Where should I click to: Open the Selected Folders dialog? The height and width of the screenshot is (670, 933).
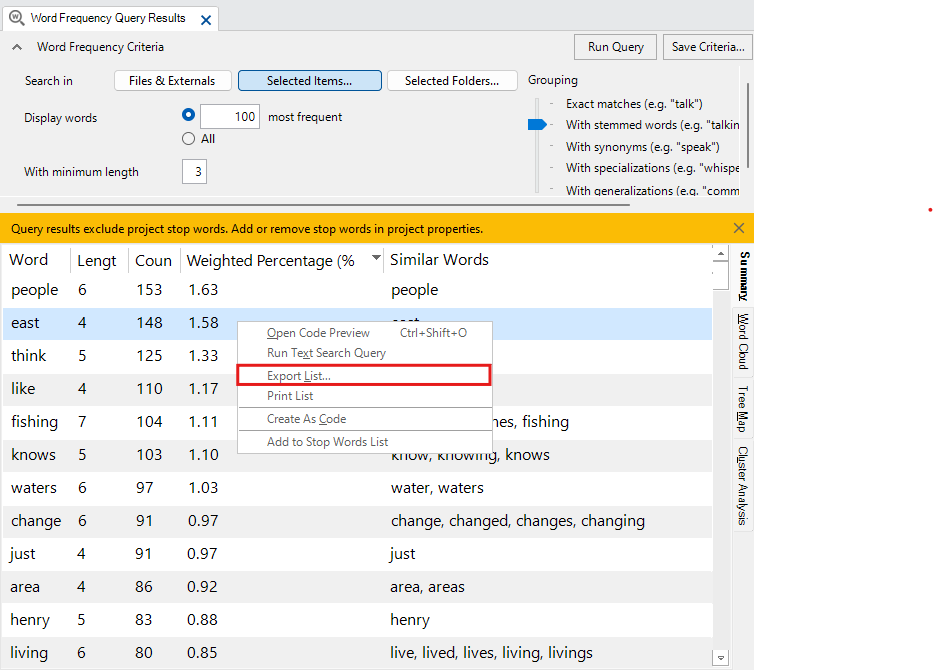(452, 81)
